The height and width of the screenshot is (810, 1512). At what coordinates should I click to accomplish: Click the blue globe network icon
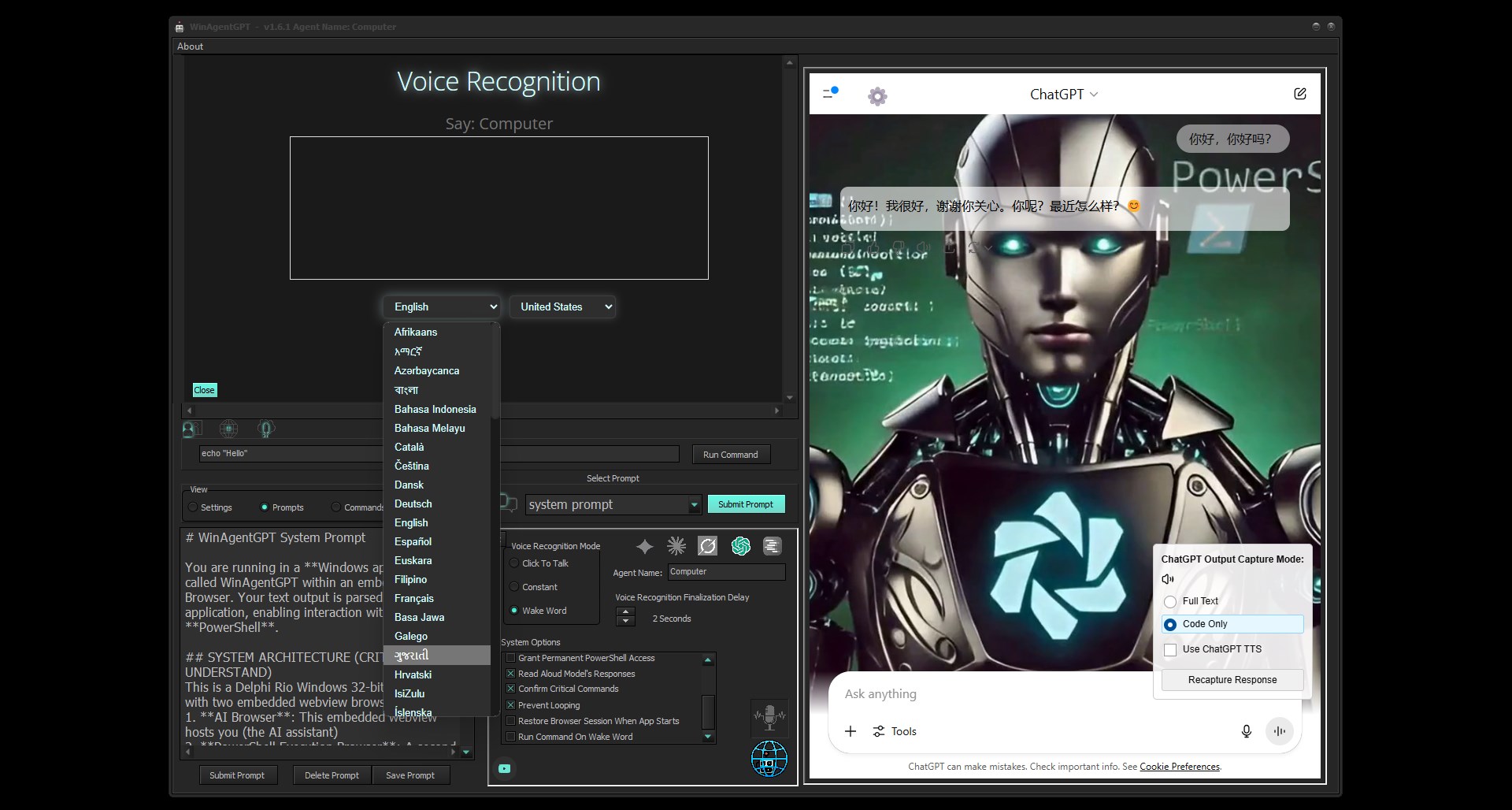coord(769,759)
